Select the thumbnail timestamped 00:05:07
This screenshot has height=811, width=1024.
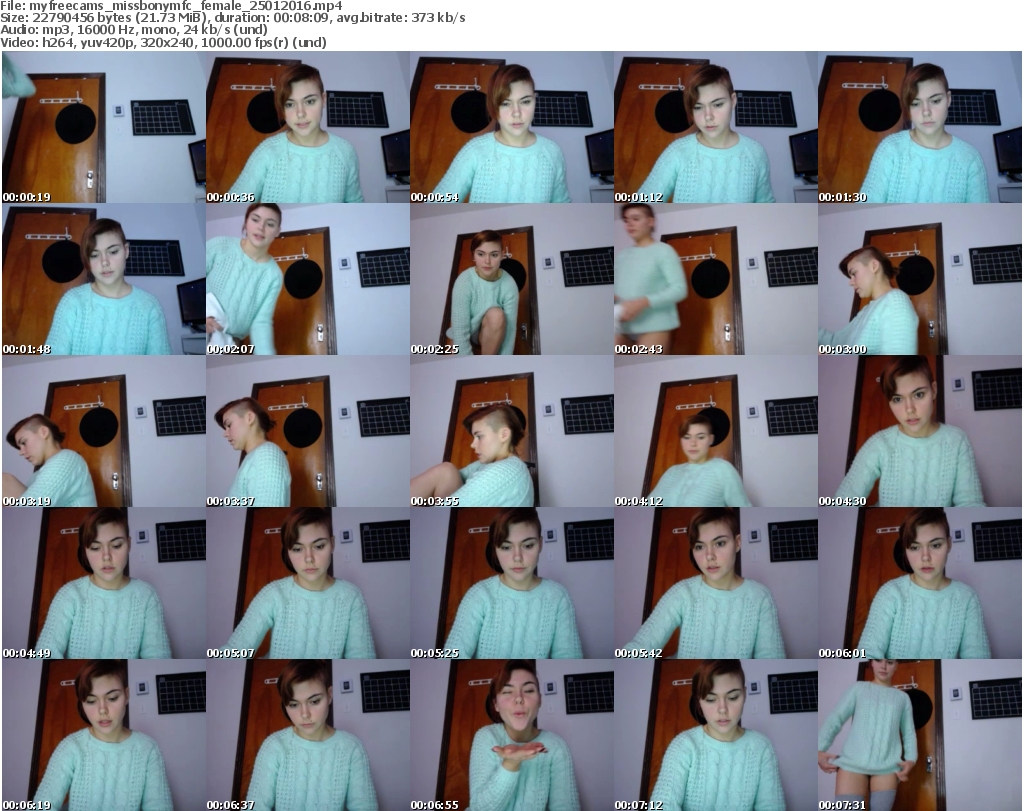pyautogui.click(x=308, y=583)
